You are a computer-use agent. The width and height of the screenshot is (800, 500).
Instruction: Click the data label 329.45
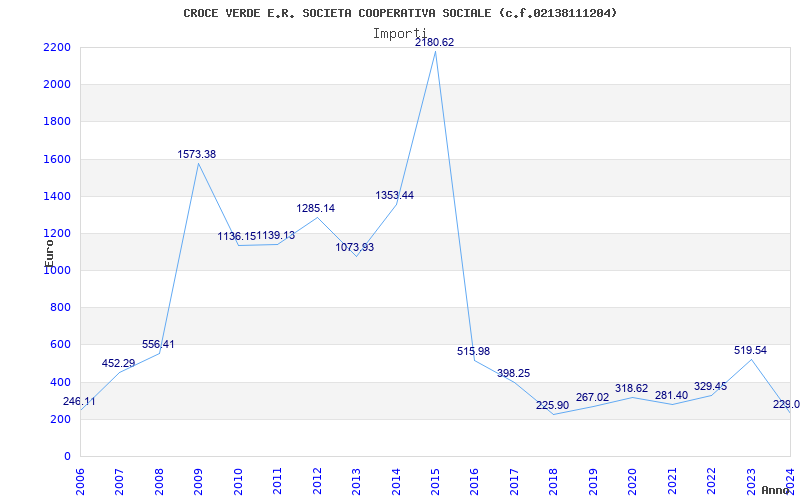point(710,386)
